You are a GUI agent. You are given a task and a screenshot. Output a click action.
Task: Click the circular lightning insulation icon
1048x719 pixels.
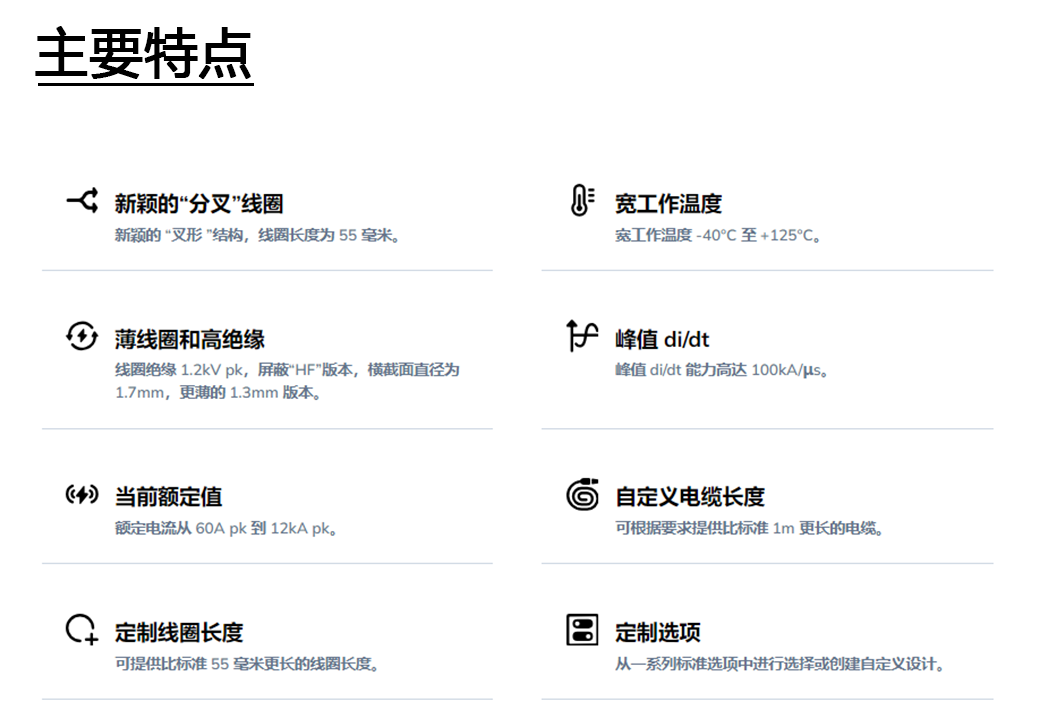82,336
